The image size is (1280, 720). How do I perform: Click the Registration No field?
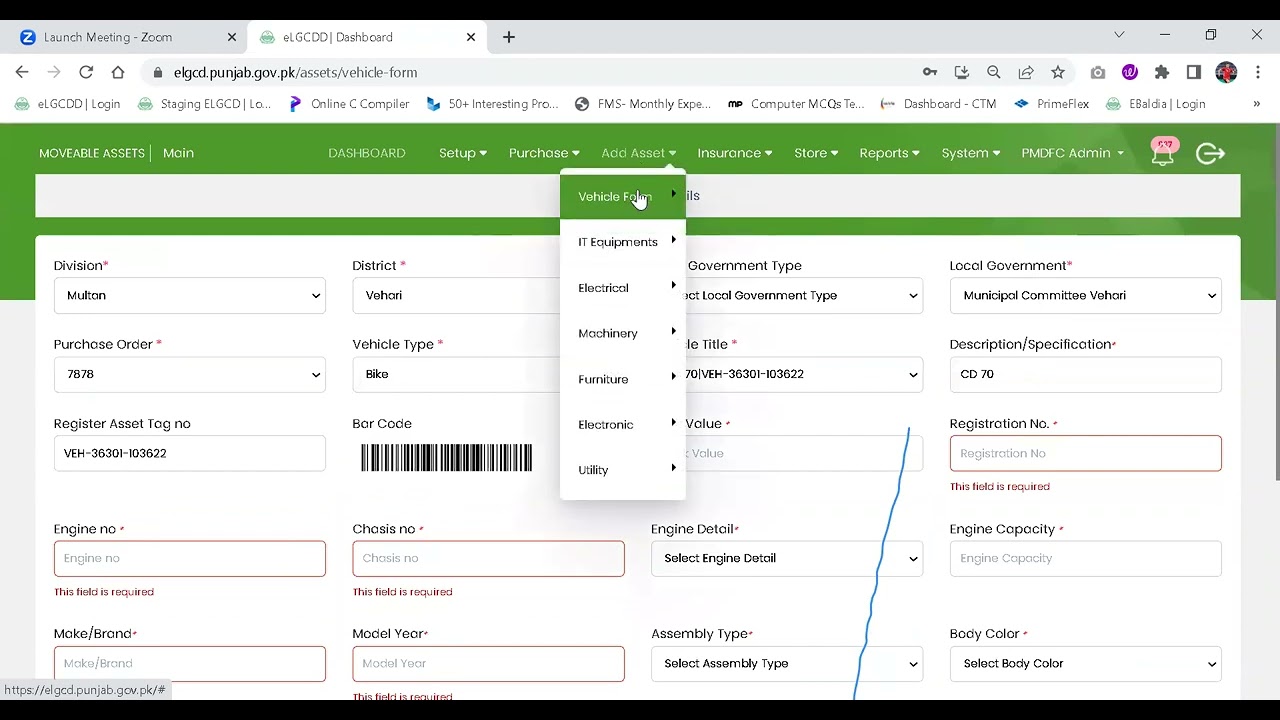[x=1085, y=453]
